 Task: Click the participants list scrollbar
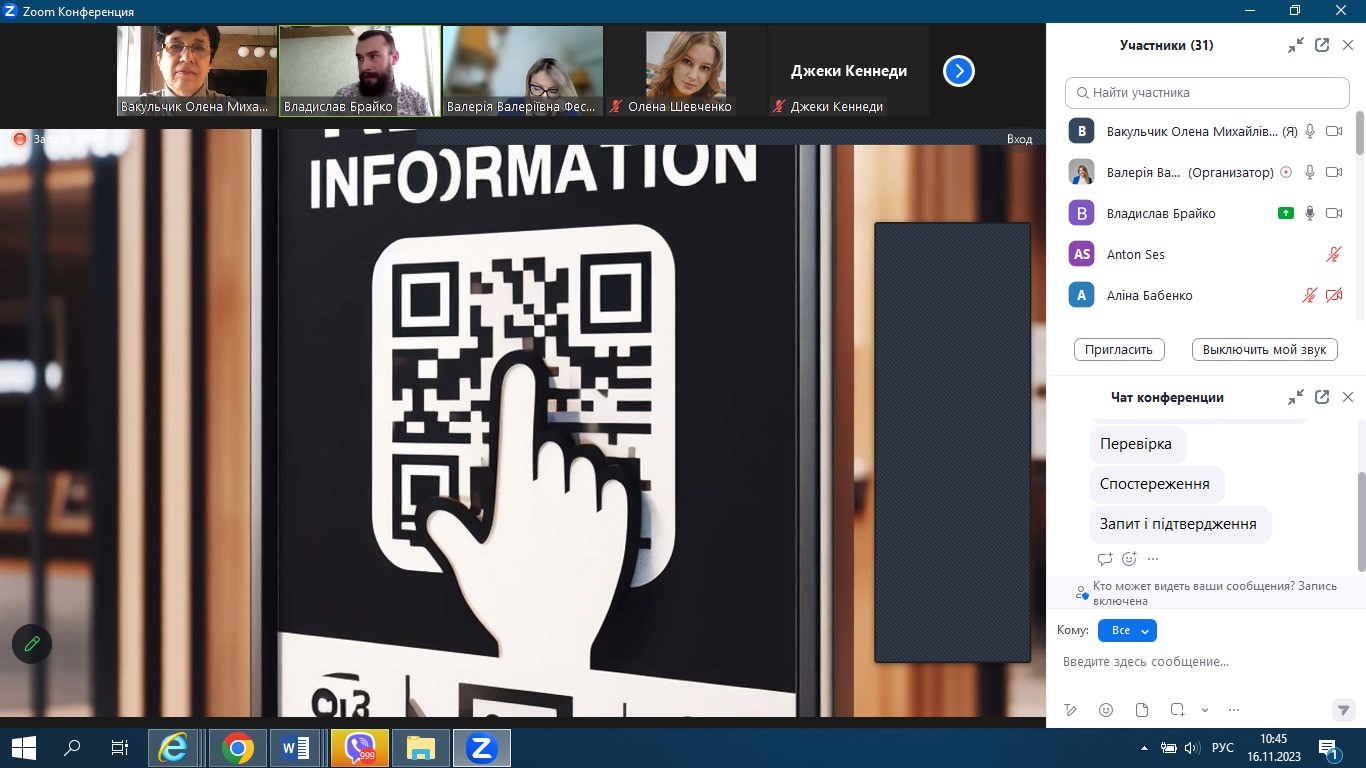click(1360, 135)
